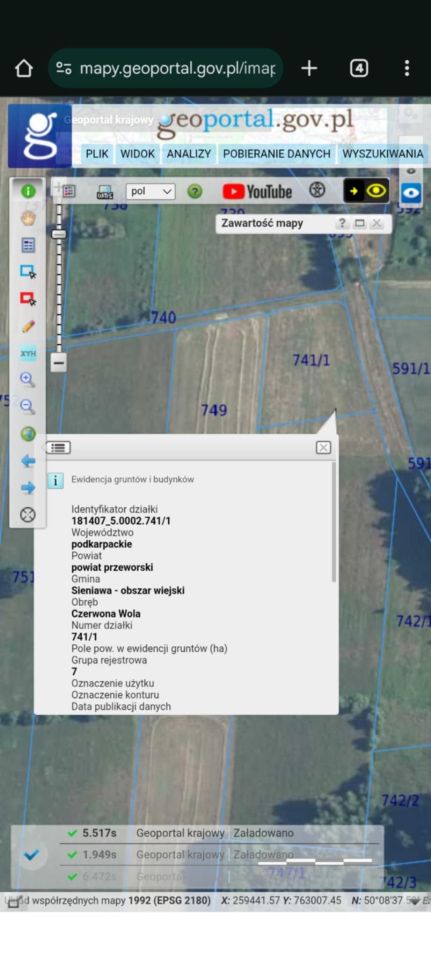
Task: Click the Zawartość mapy title
Action: tap(262, 223)
